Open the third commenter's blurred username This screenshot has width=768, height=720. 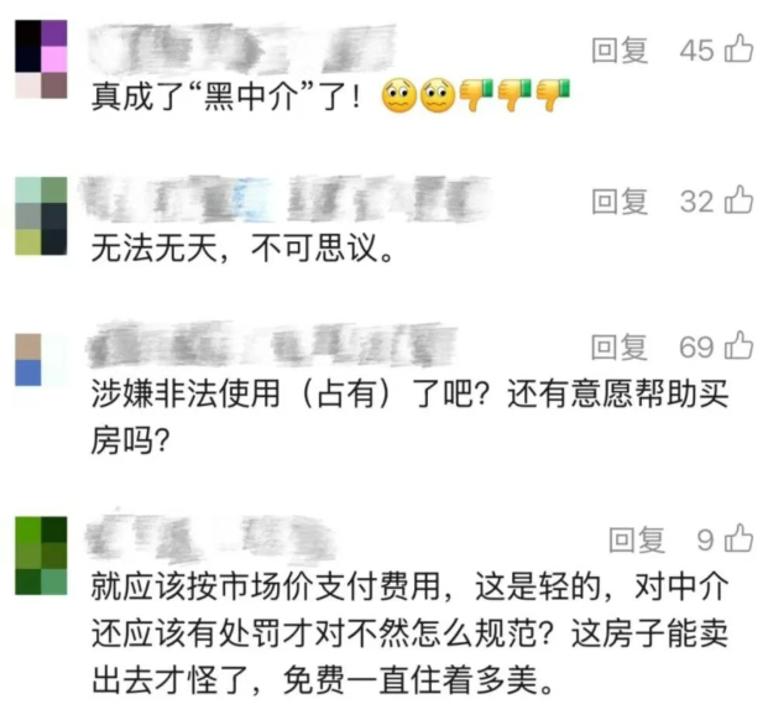(x=272, y=344)
